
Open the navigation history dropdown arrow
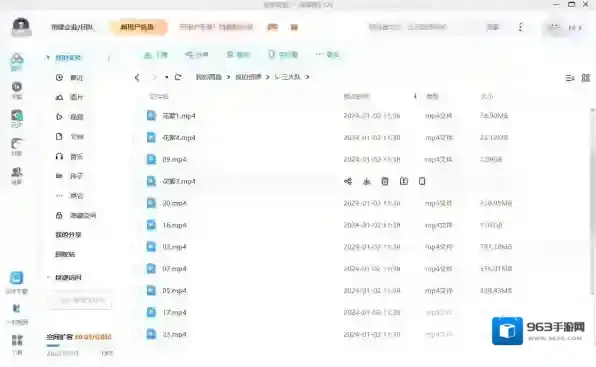(166, 78)
